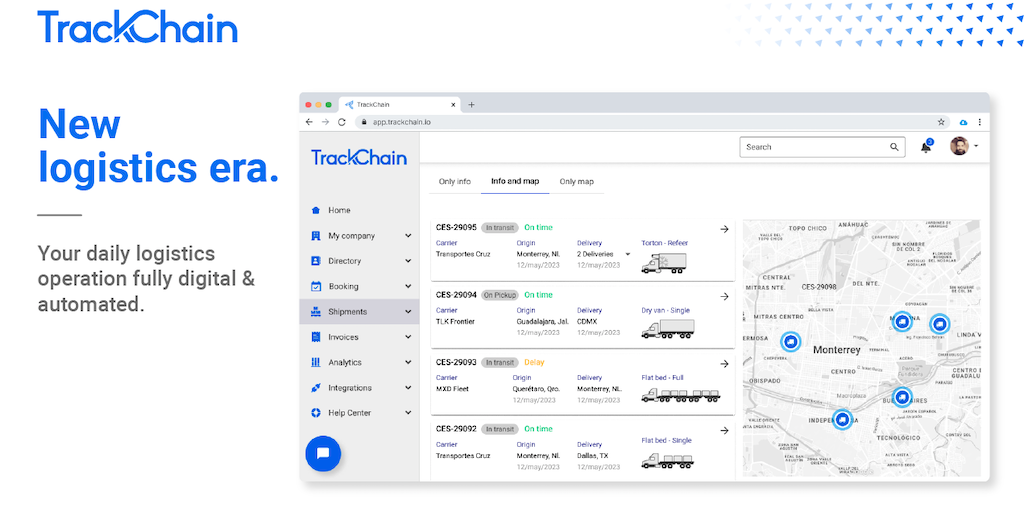1024x512 pixels.
Task: Click the notification bell icon
Action: 925,148
